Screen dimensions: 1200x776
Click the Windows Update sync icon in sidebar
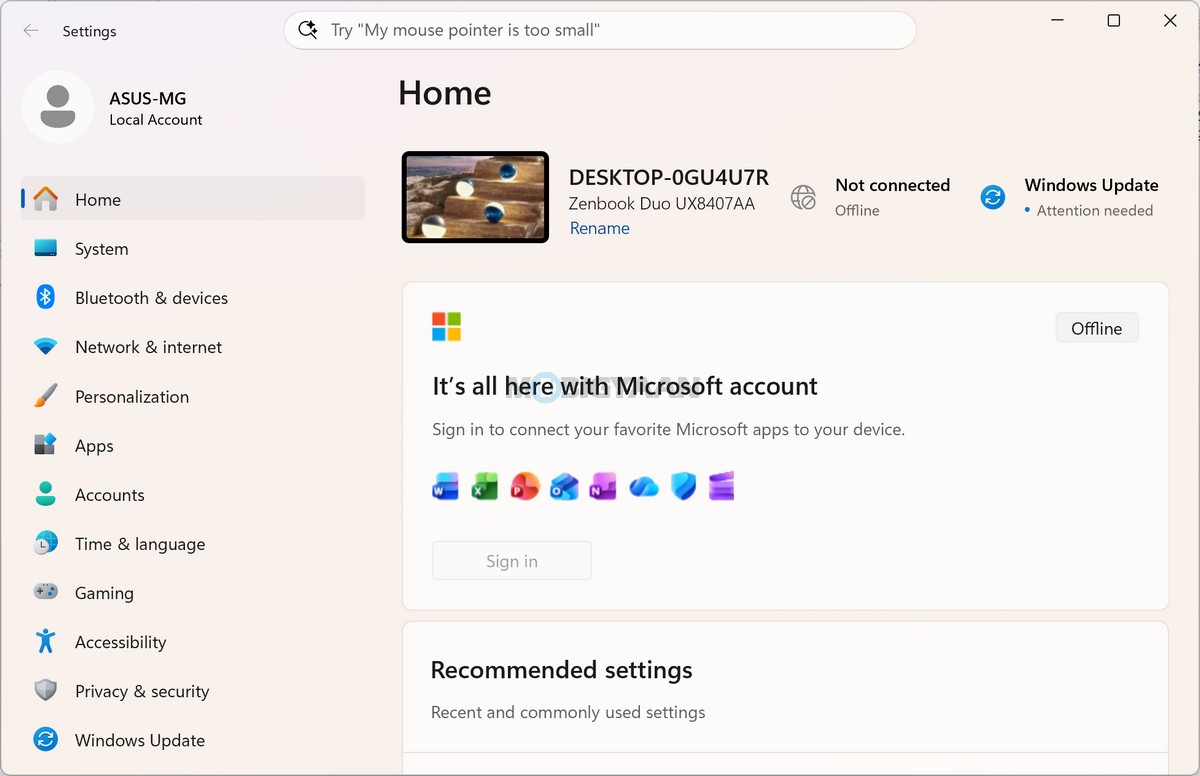46,740
